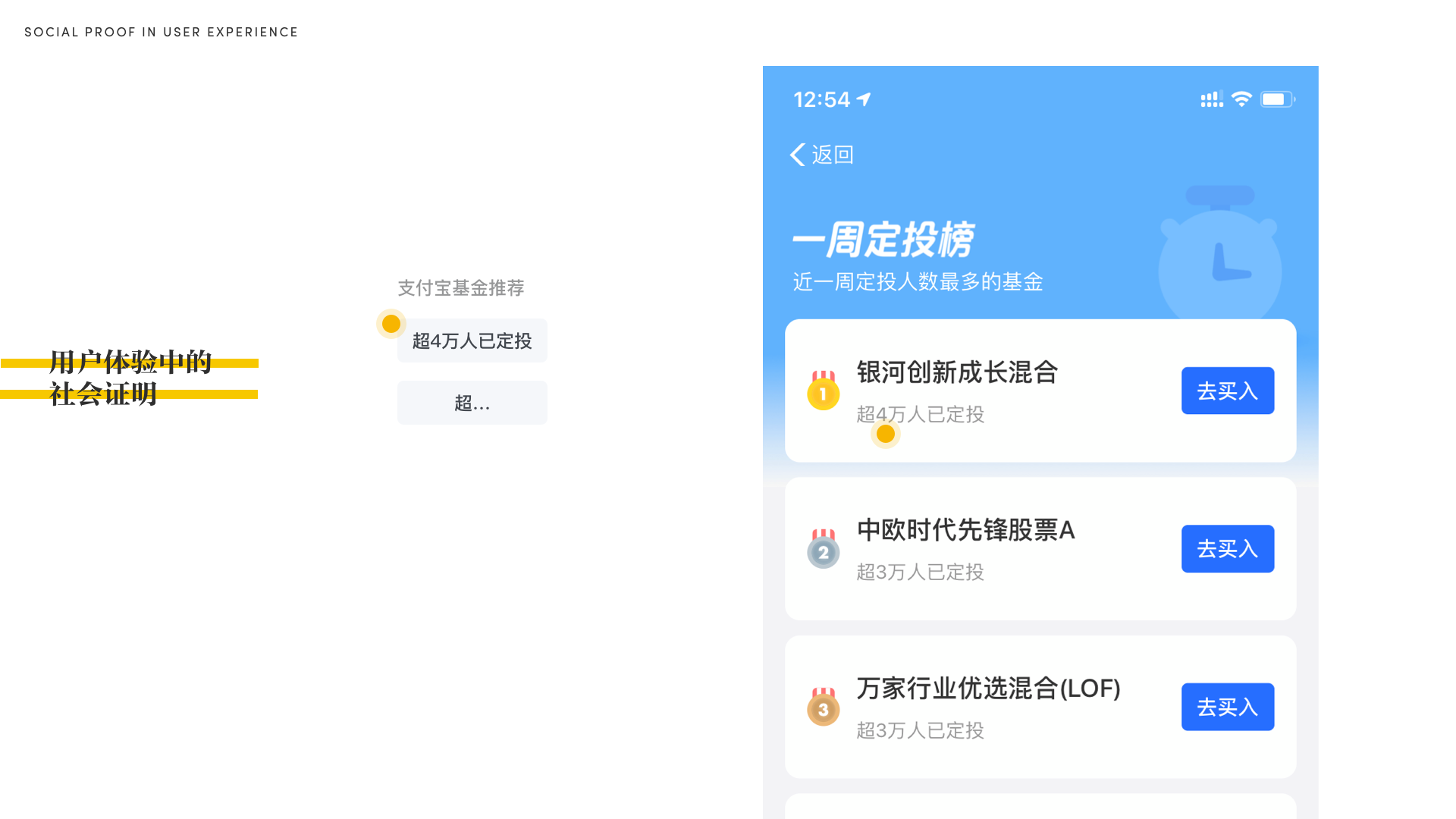Click the silver rank 2 medal icon
The image size is (1456, 819).
tap(823, 549)
